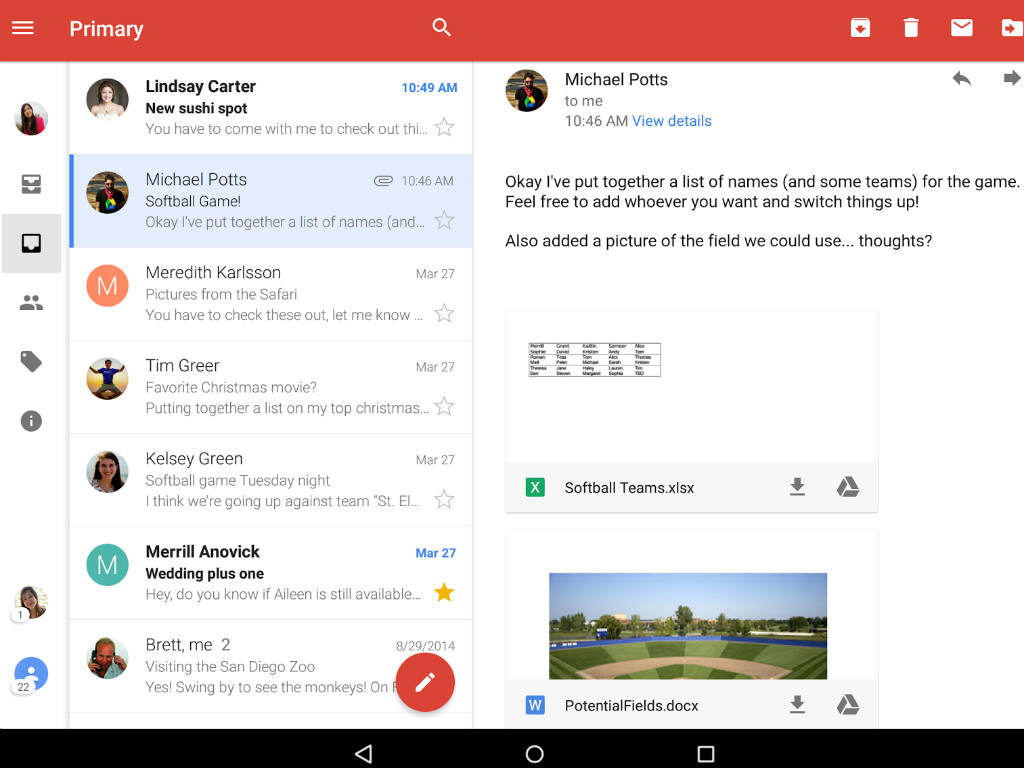The height and width of the screenshot is (768, 1024).
Task: Mark message unread with envelope icon
Action: pyautogui.click(x=962, y=28)
